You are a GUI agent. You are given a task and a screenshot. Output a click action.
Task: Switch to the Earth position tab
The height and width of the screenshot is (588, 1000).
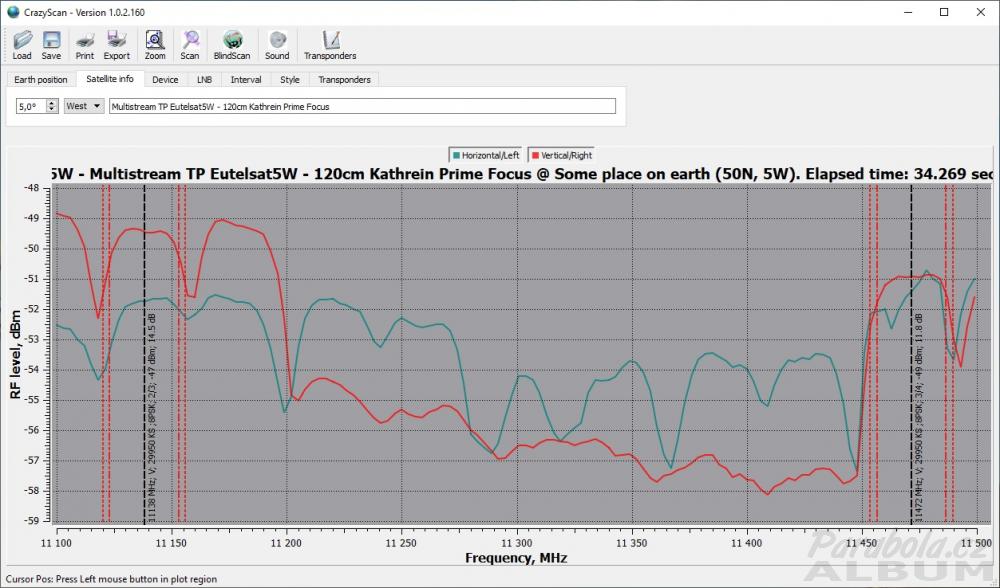[41, 80]
